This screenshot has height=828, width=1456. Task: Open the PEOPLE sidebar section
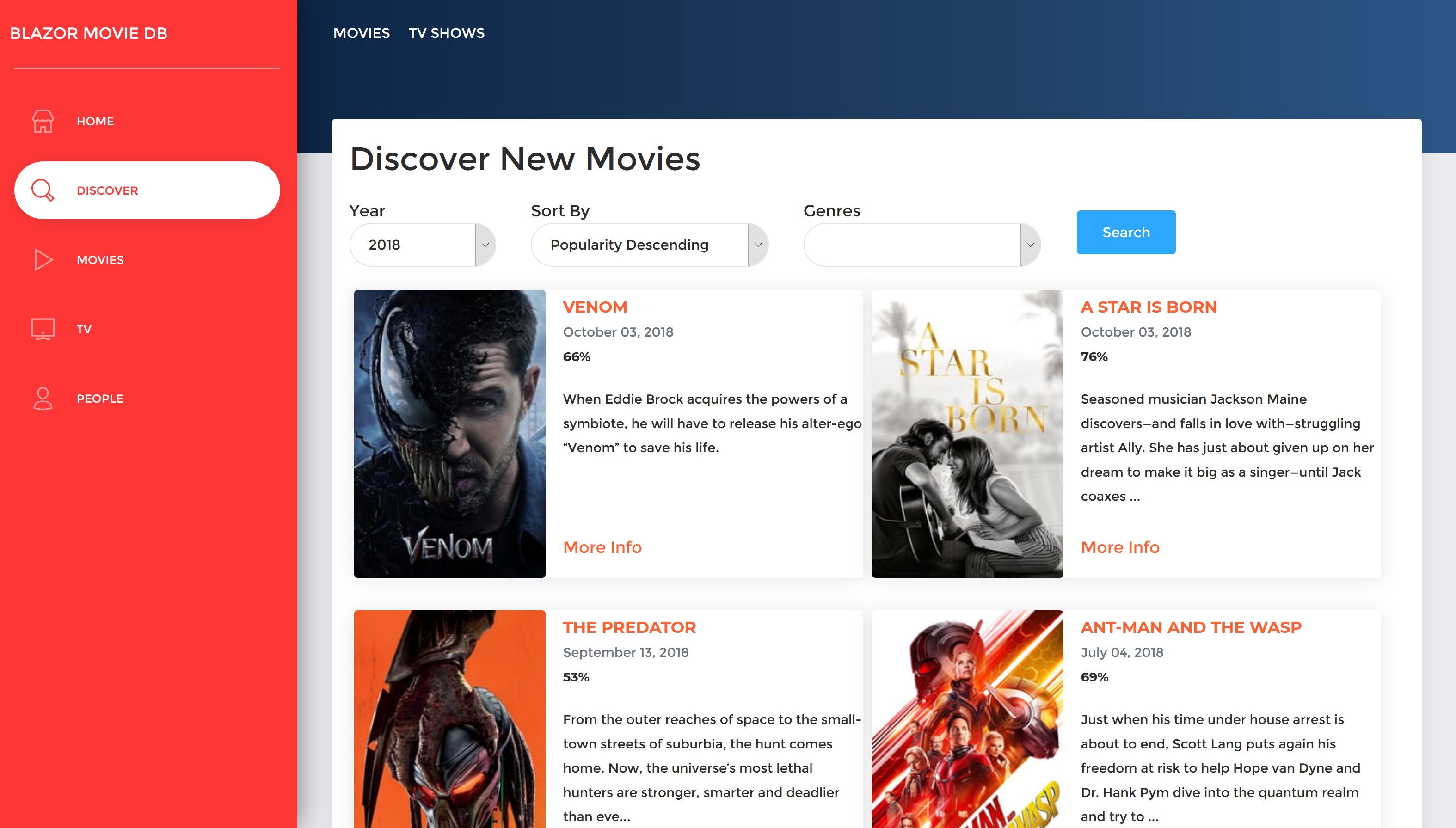pyautogui.click(x=147, y=399)
